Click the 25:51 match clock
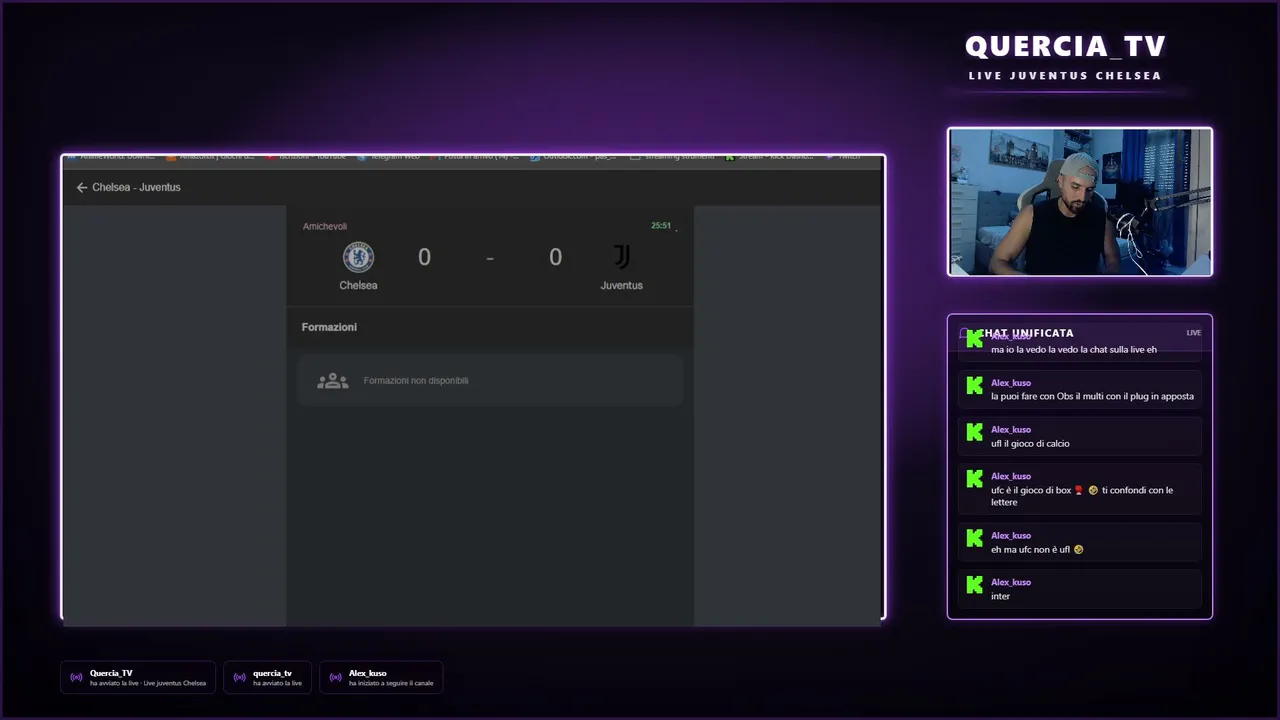1280x720 pixels. 661,226
